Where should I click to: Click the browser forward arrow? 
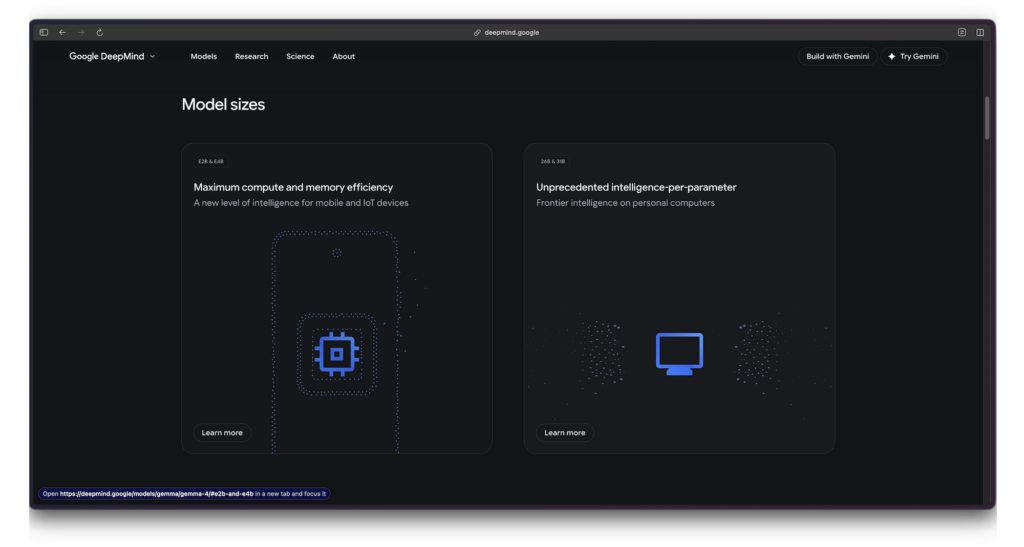pyautogui.click(x=81, y=32)
